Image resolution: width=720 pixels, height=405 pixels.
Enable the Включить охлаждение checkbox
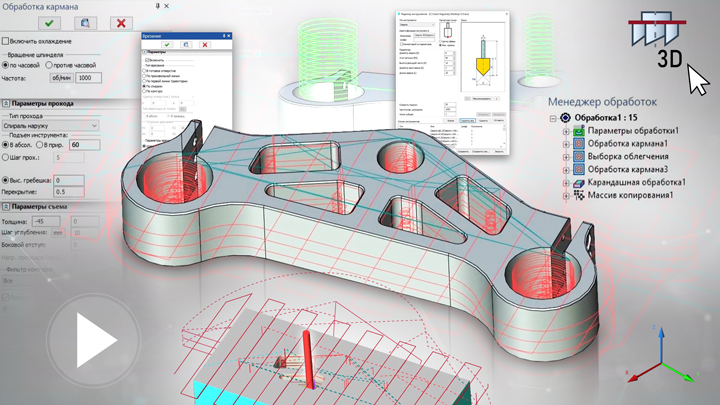click(6, 41)
